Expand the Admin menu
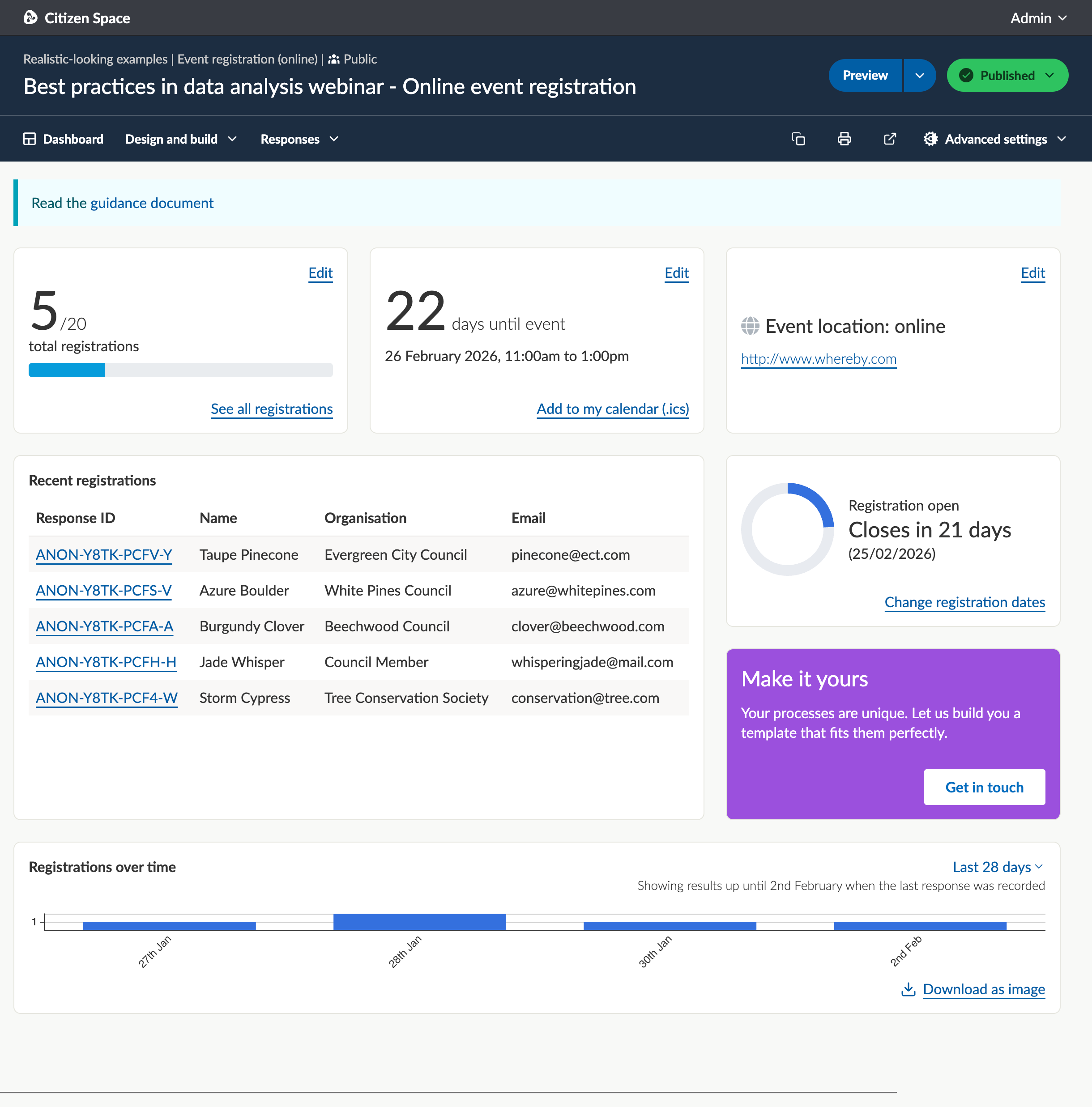This screenshot has height=1107, width=1092. (x=1037, y=18)
